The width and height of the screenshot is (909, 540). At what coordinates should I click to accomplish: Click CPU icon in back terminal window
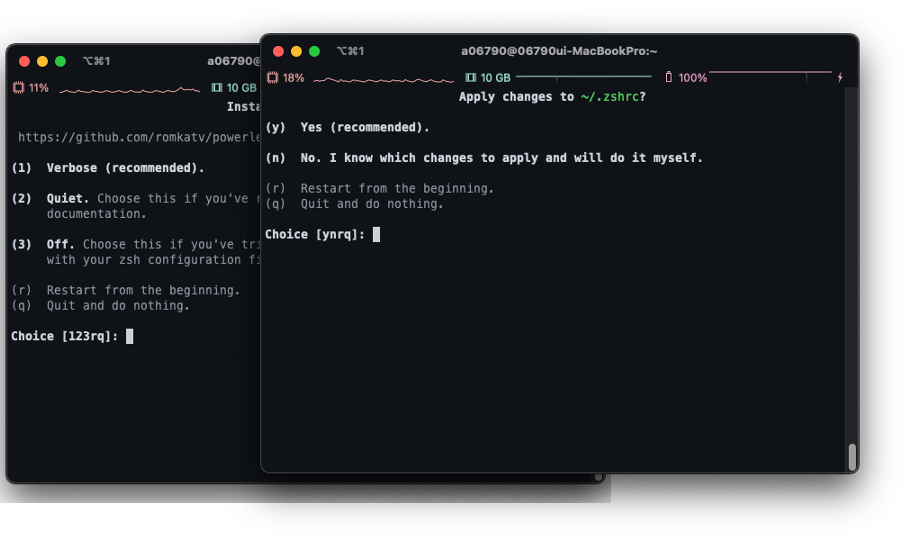[x=19, y=88]
